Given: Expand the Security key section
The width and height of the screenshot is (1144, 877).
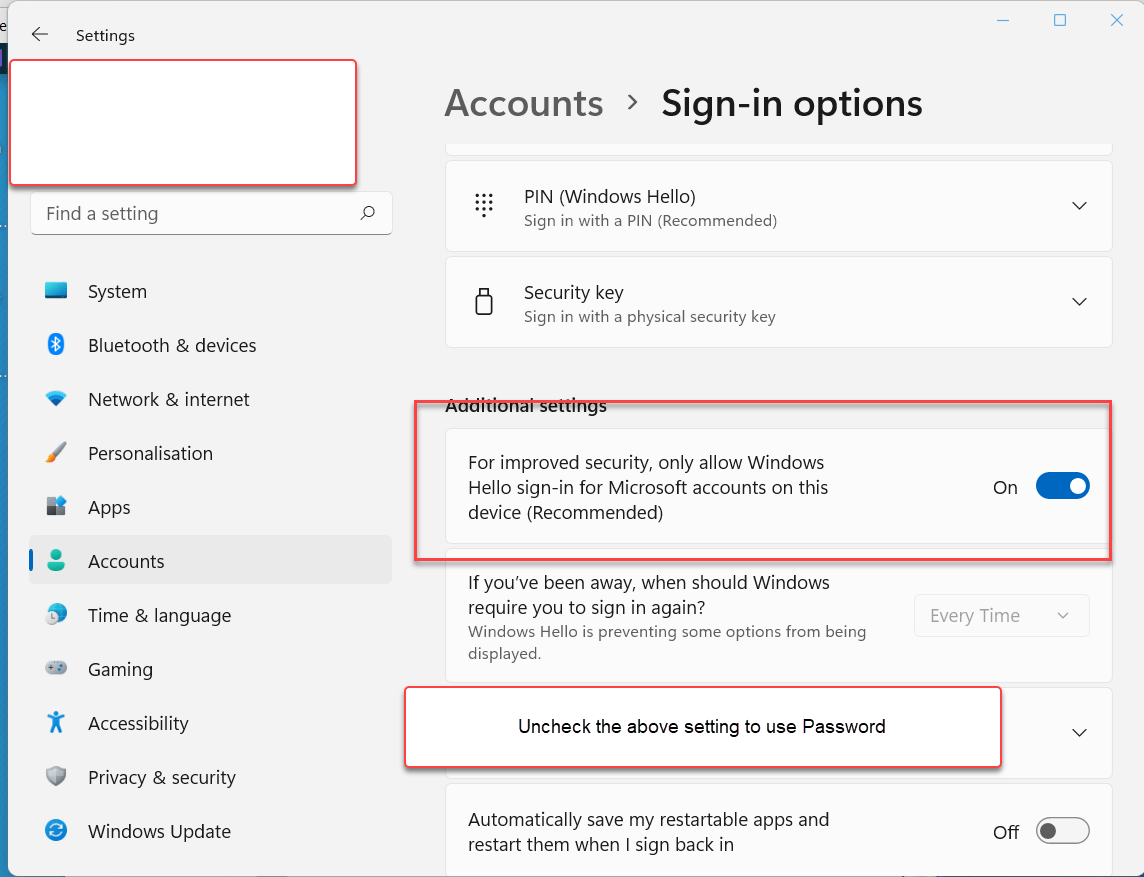Looking at the screenshot, I should pyautogui.click(x=1079, y=301).
